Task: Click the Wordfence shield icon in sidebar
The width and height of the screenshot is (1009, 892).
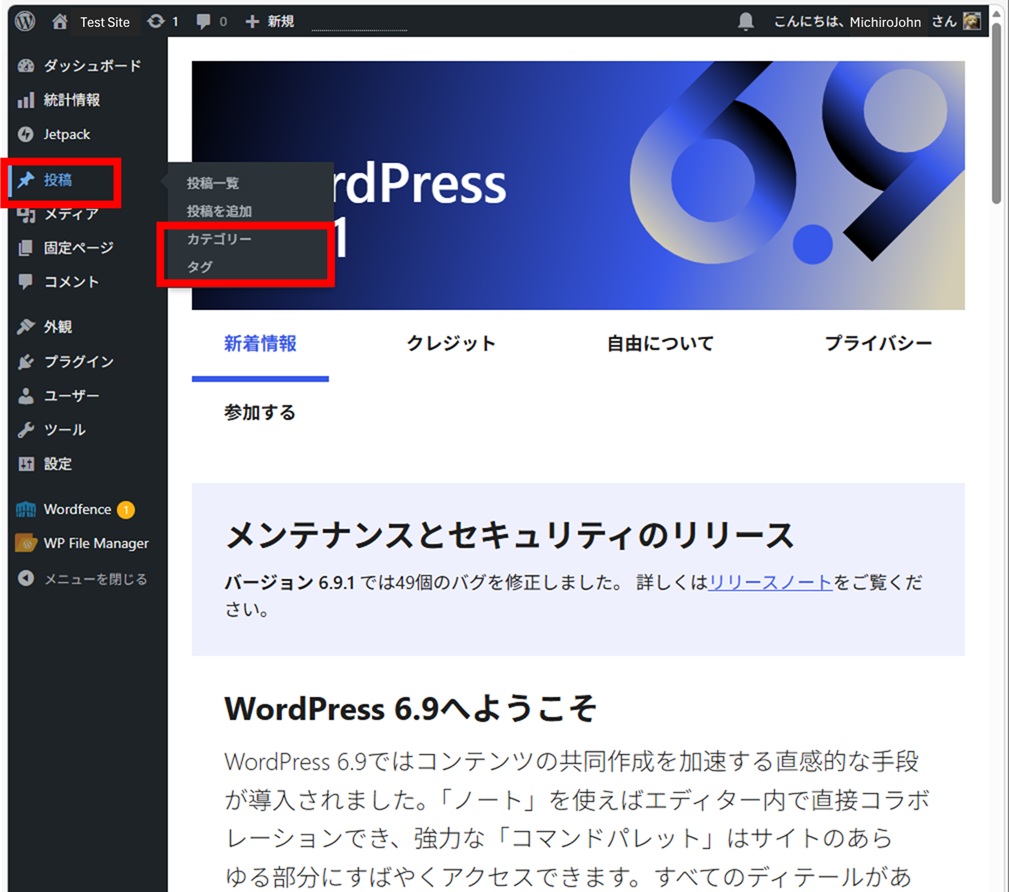Action: (x=26, y=509)
